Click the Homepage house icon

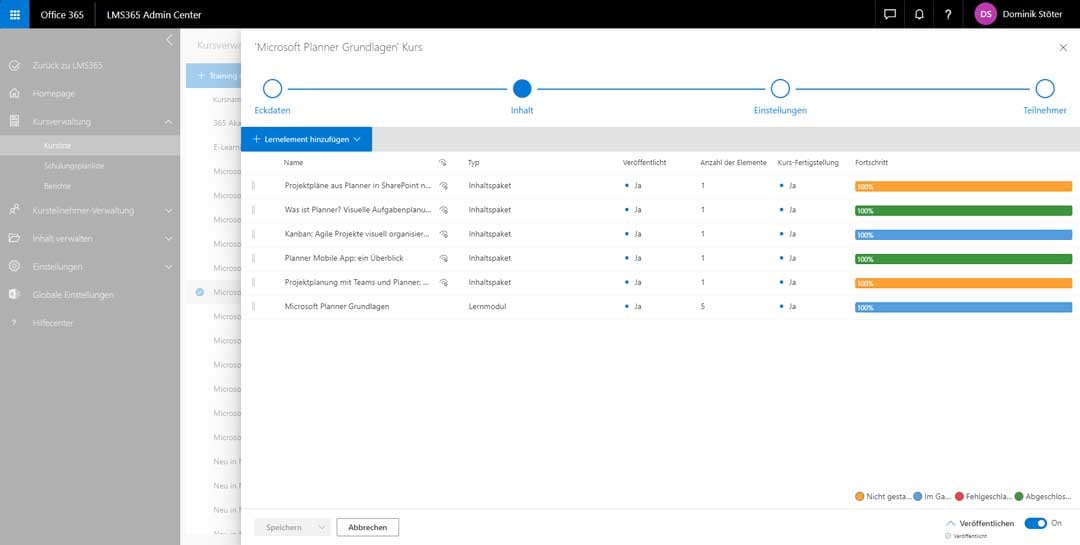[14, 93]
